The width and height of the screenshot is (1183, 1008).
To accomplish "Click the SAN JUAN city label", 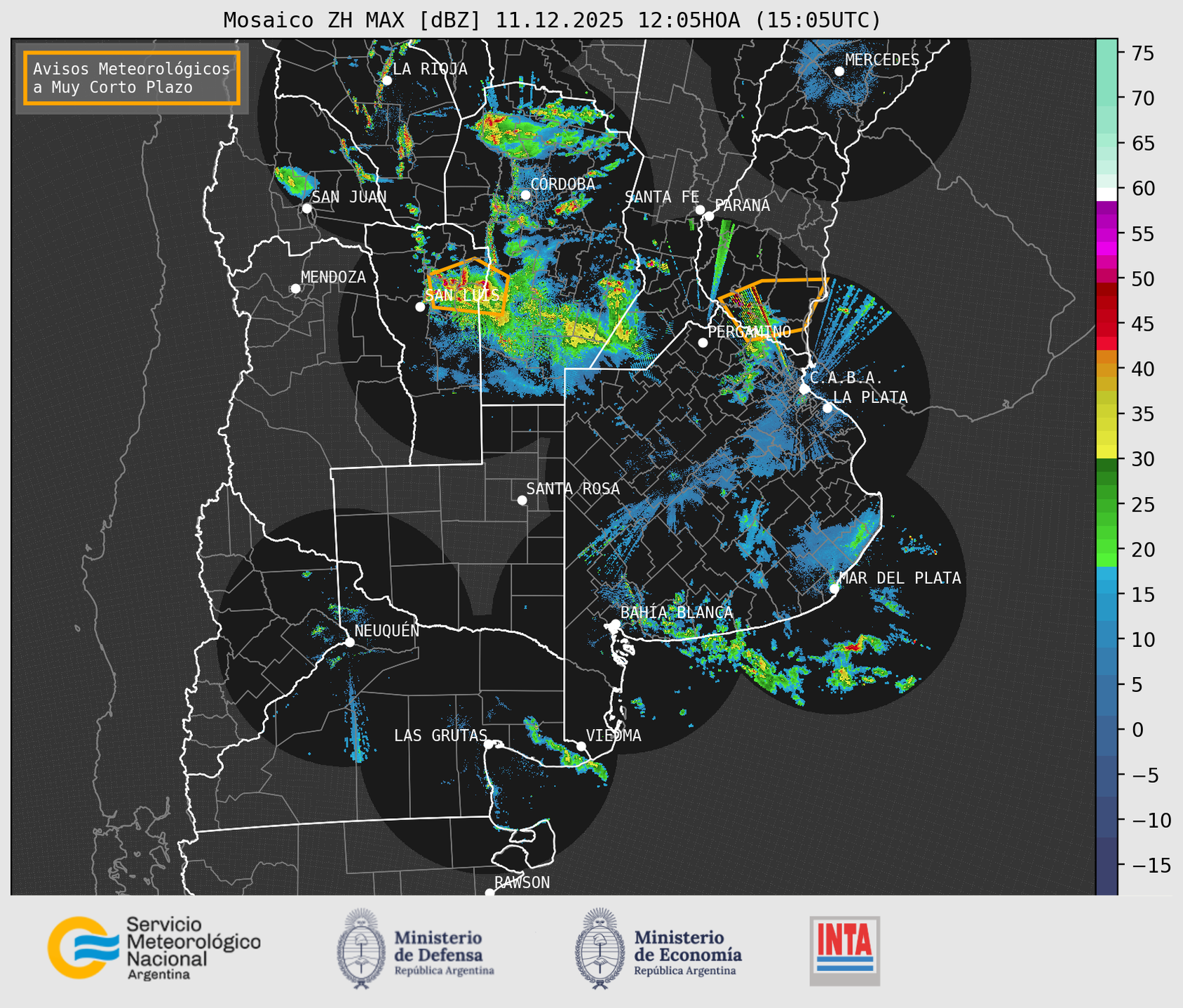I will [349, 197].
